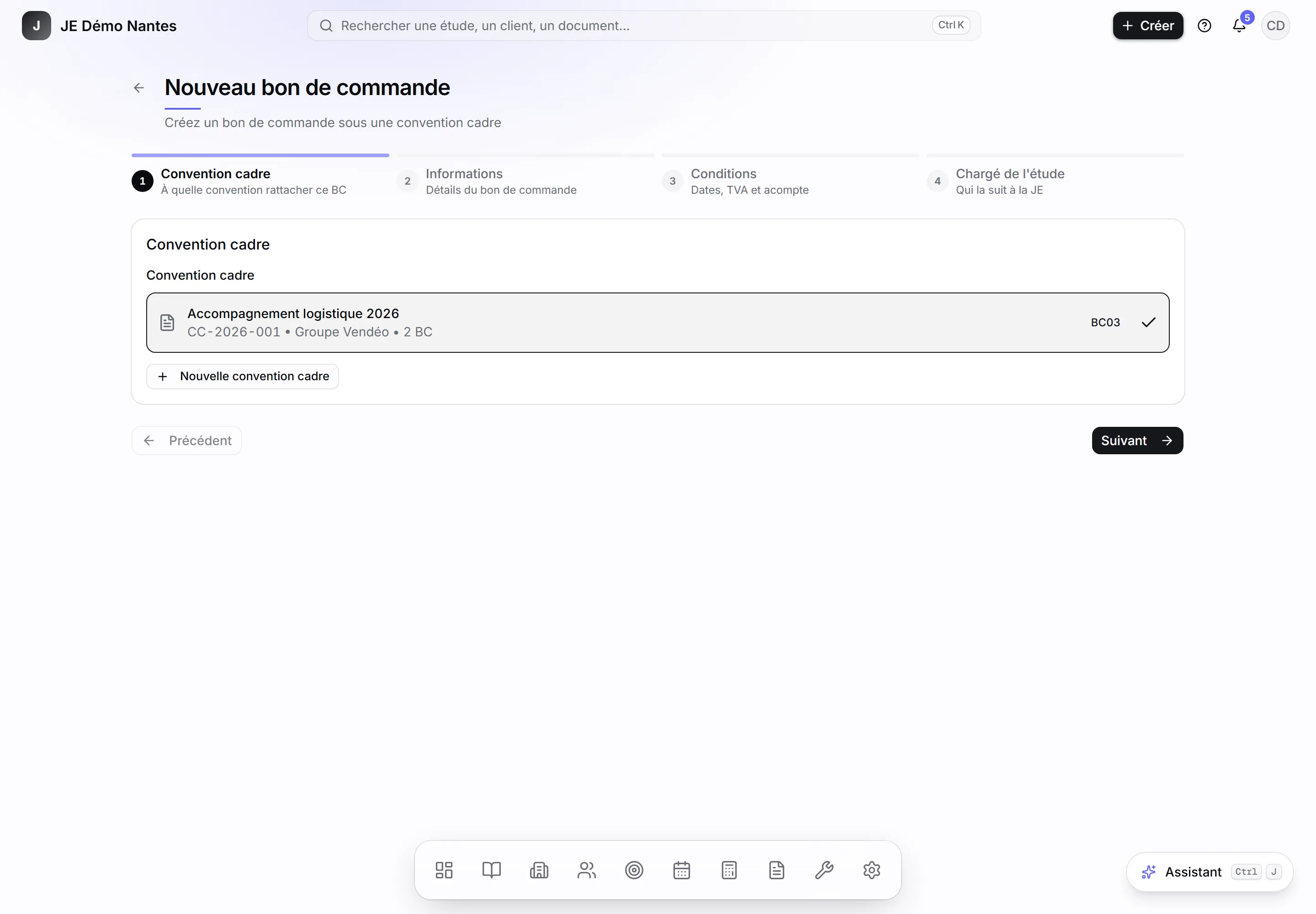
Task: Click the document icon in convention row
Action: 167,323
